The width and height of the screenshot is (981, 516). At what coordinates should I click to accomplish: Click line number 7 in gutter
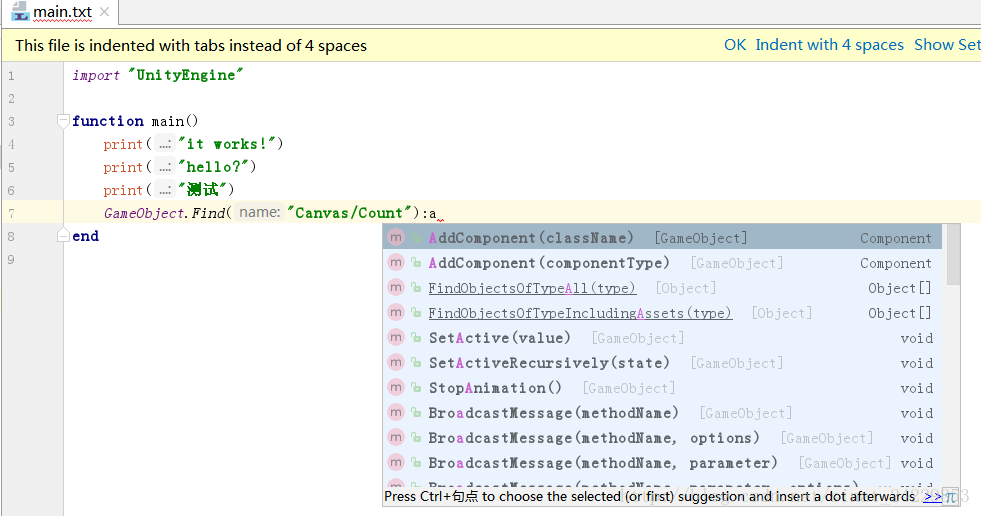tap(11, 213)
